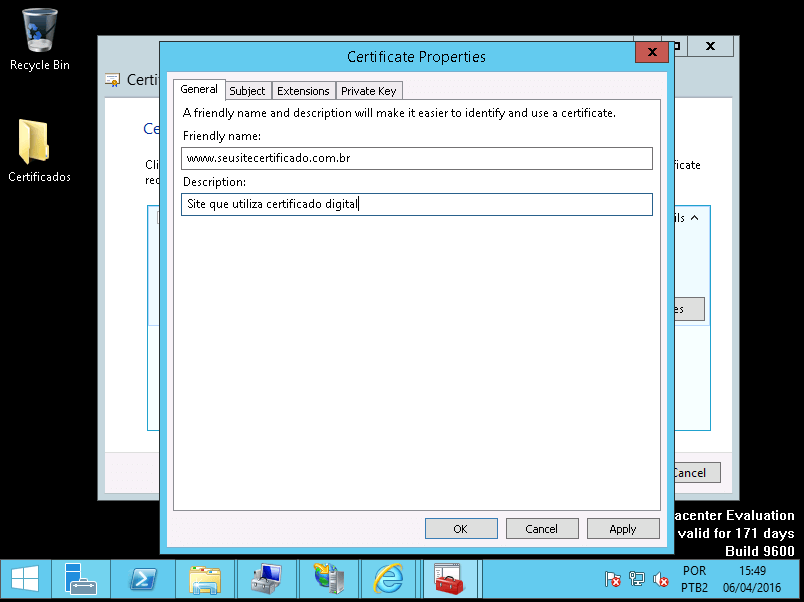804x602 pixels.
Task: Close the Certificate Properties dialog
Action: pyautogui.click(x=652, y=52)
